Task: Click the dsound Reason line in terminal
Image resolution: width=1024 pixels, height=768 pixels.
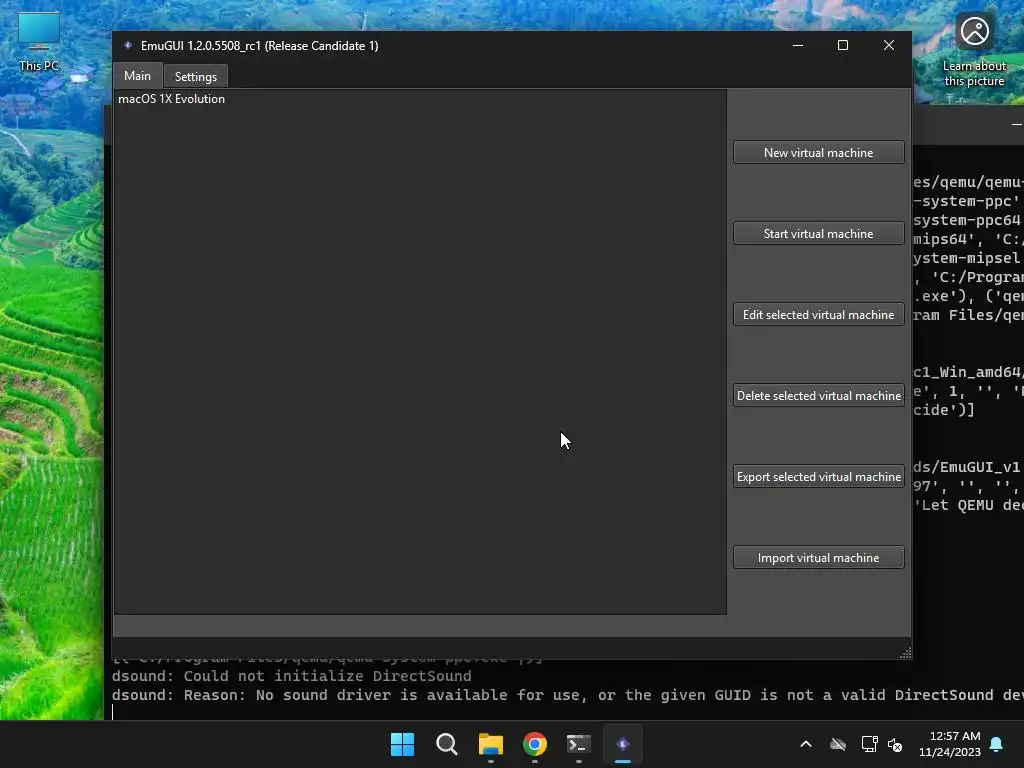Action: pos(568,695)
